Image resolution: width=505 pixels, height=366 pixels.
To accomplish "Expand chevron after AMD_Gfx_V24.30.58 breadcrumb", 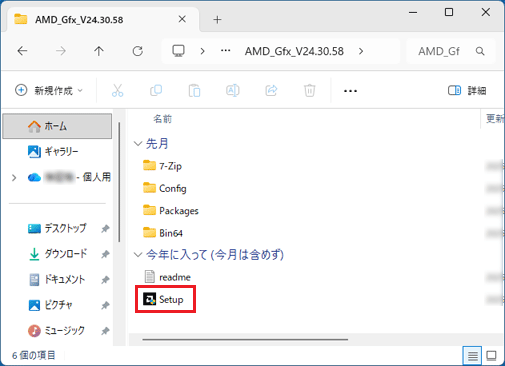I will click(x=361, y=51).
